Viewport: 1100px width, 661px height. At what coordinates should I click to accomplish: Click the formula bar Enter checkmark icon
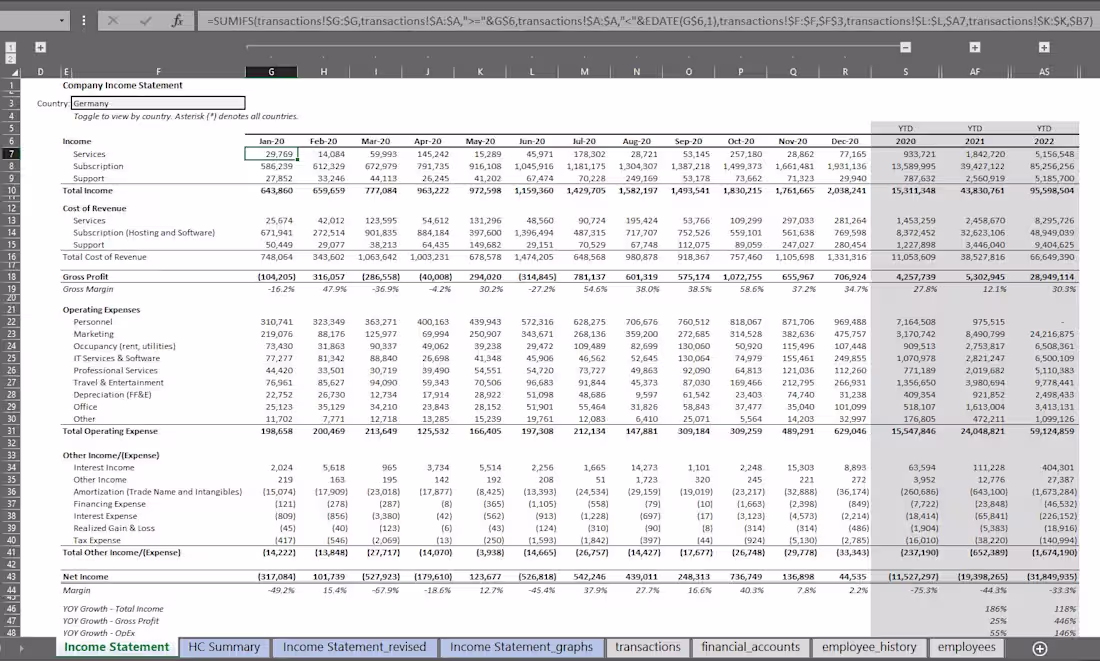click(x=145, y=21)
